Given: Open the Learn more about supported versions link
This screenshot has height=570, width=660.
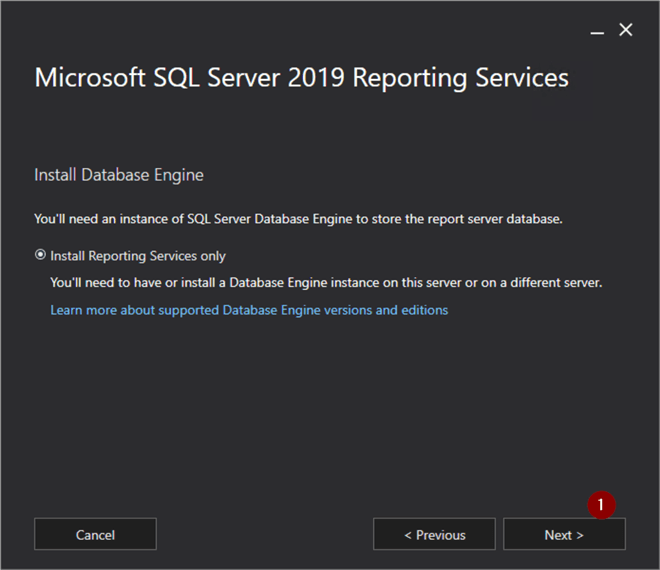Looking at the screenshot, I should pyautogui.click(x=249, y=310).
